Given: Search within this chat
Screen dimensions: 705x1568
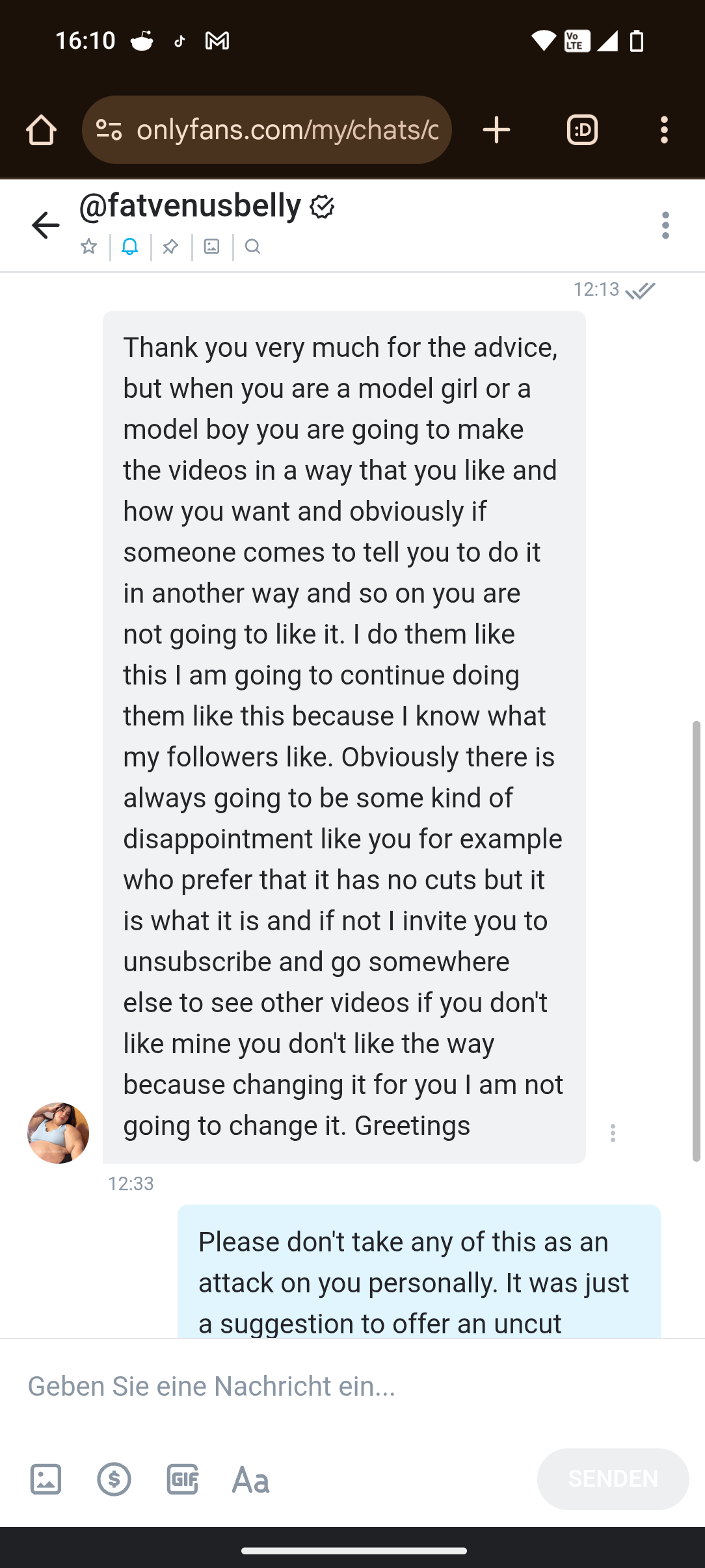Looking at the screenshot, I should click(253, 247).
